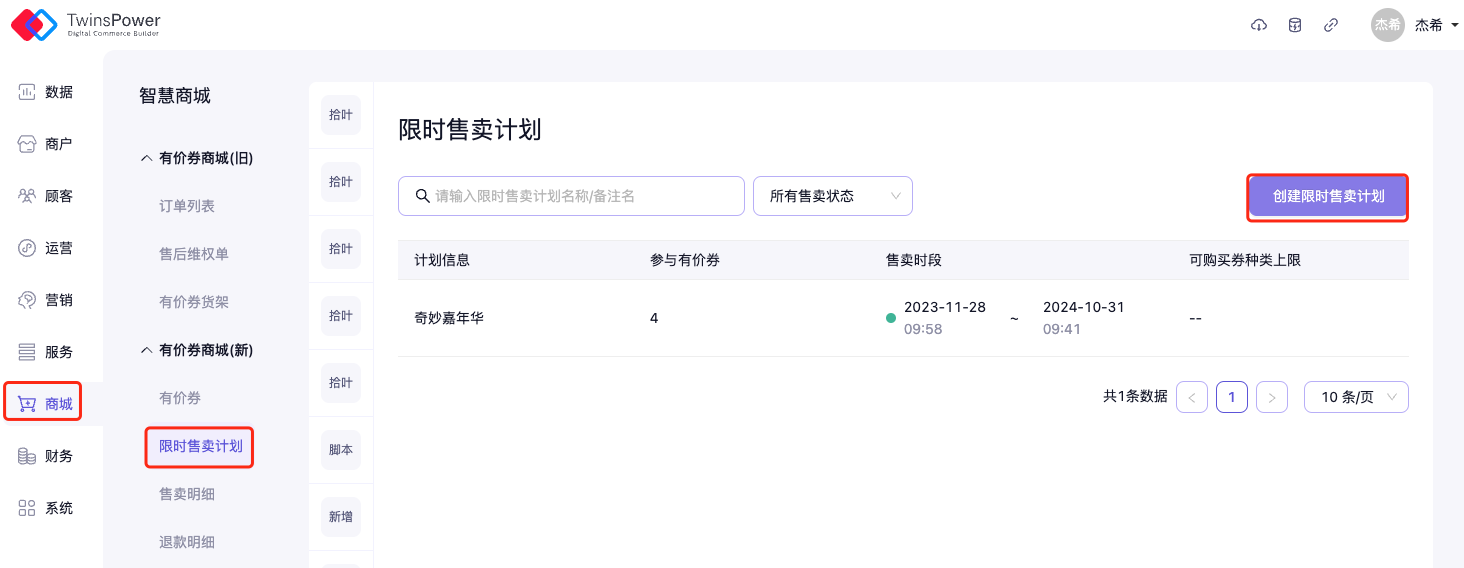Image resolution: width=1464 pixels, height=568 pixels.
Task: Go to page 1 in pagination
Action: pyautogui.click(x=1231, y=397)
